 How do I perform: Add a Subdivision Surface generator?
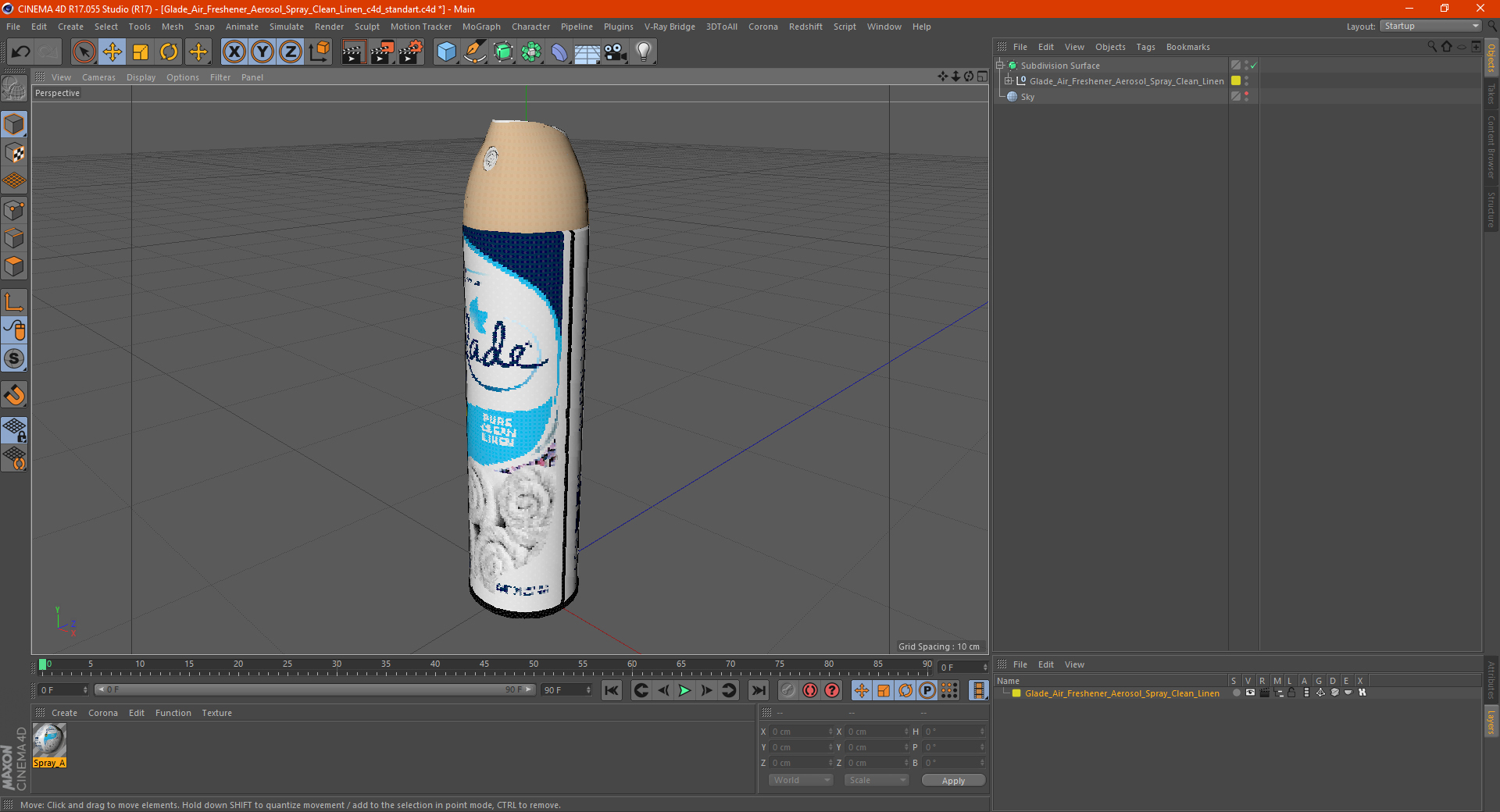pos(503,52)
